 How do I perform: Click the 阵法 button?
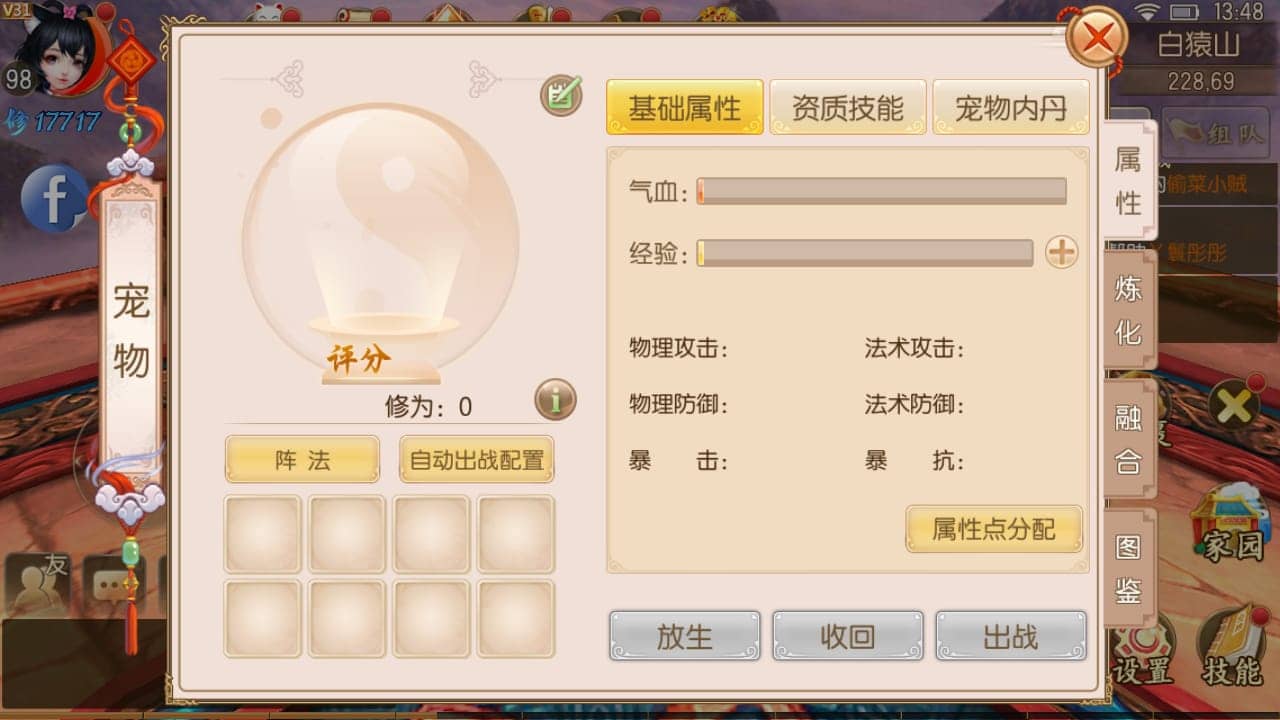[x=302, y=460]
